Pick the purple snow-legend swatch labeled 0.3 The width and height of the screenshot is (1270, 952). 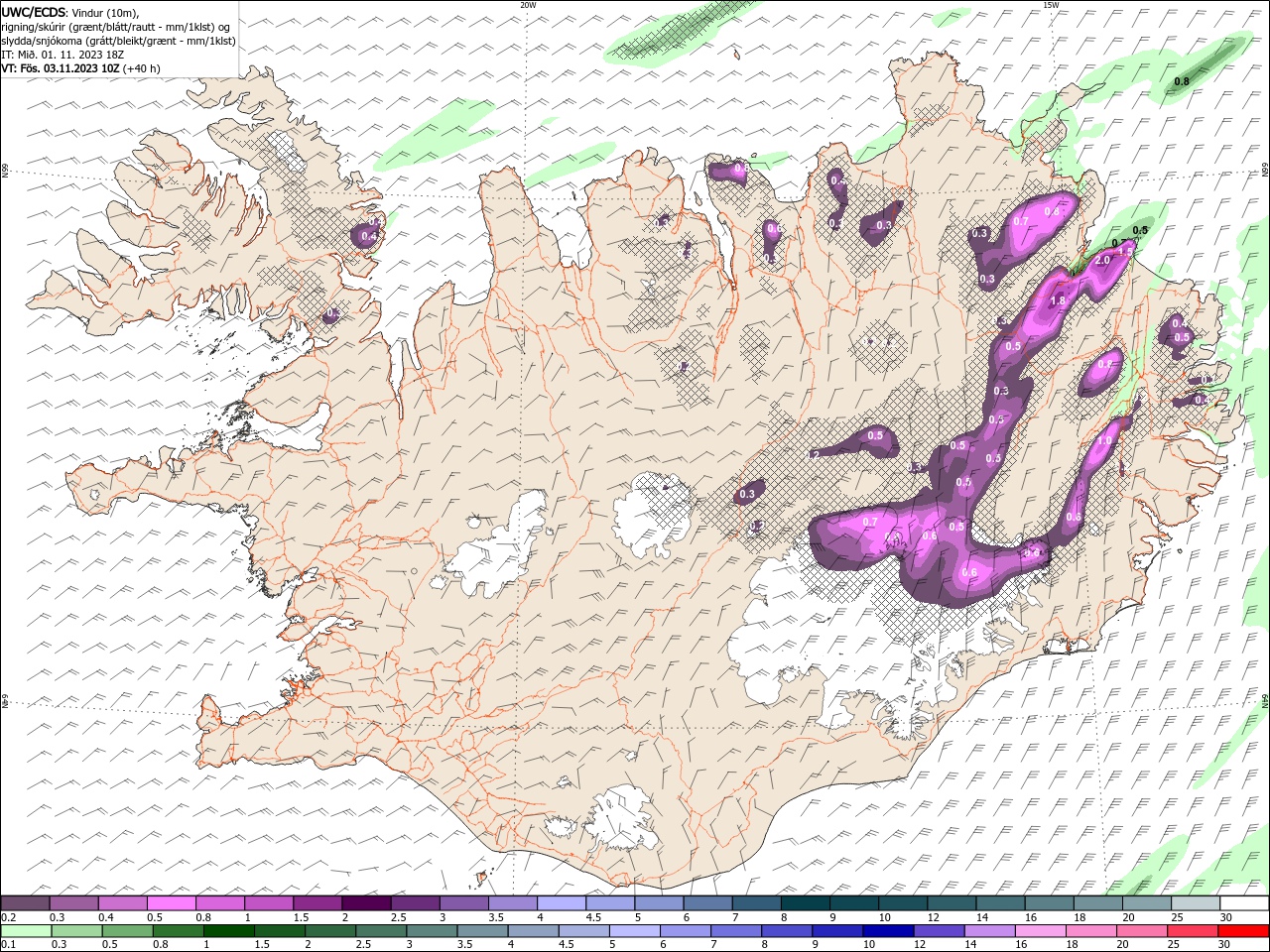click(x=74, y=903)
